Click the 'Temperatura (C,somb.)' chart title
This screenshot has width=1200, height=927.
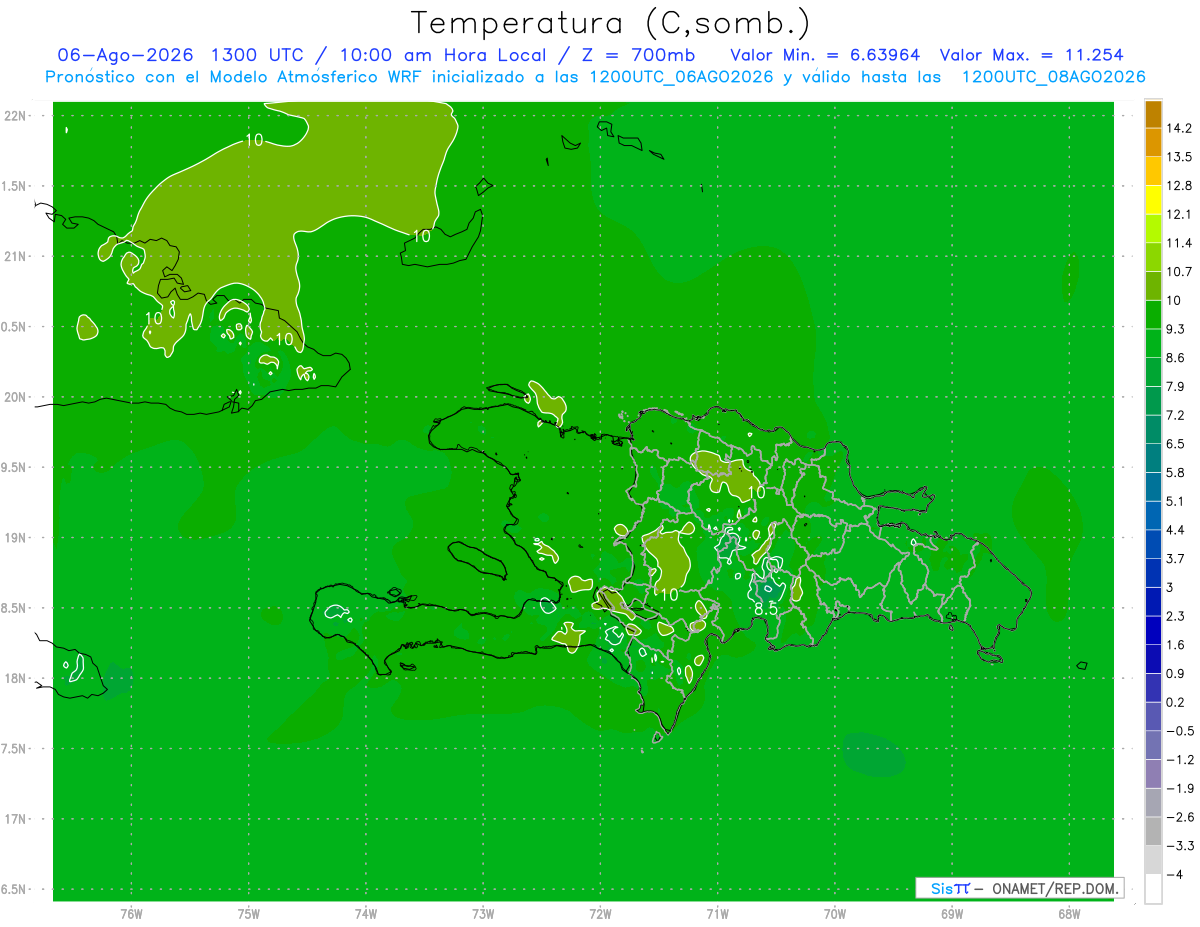(x=610, y=23)
